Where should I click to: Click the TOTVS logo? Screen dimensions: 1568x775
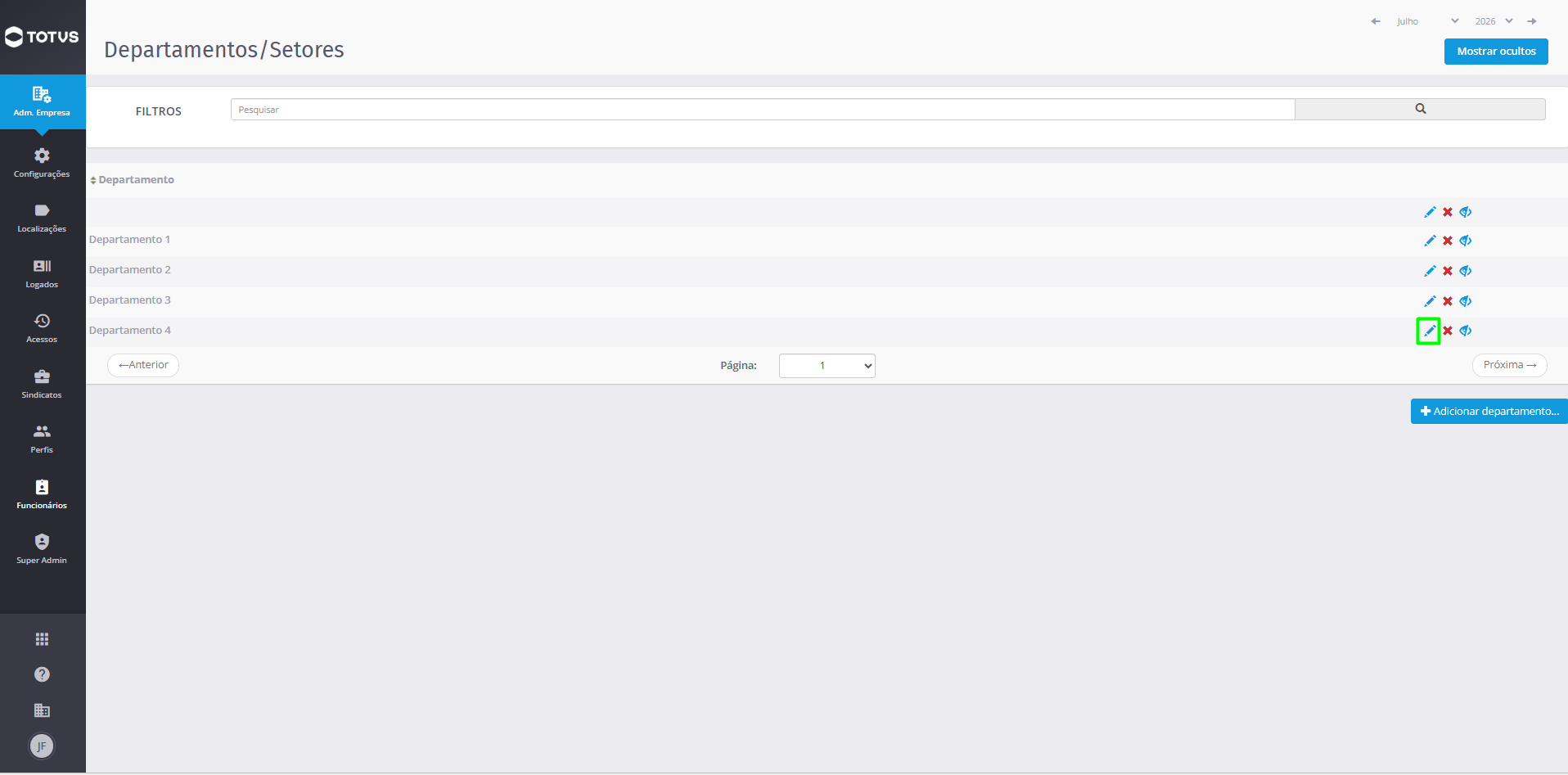42,37
